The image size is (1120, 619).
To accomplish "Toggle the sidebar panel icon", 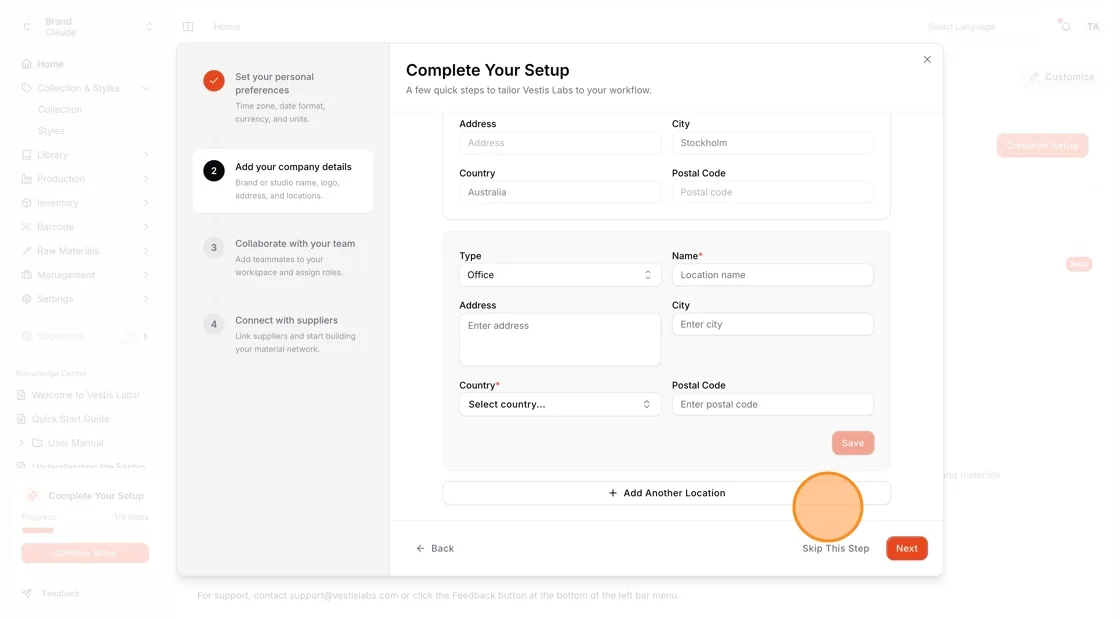I will 188,26.
